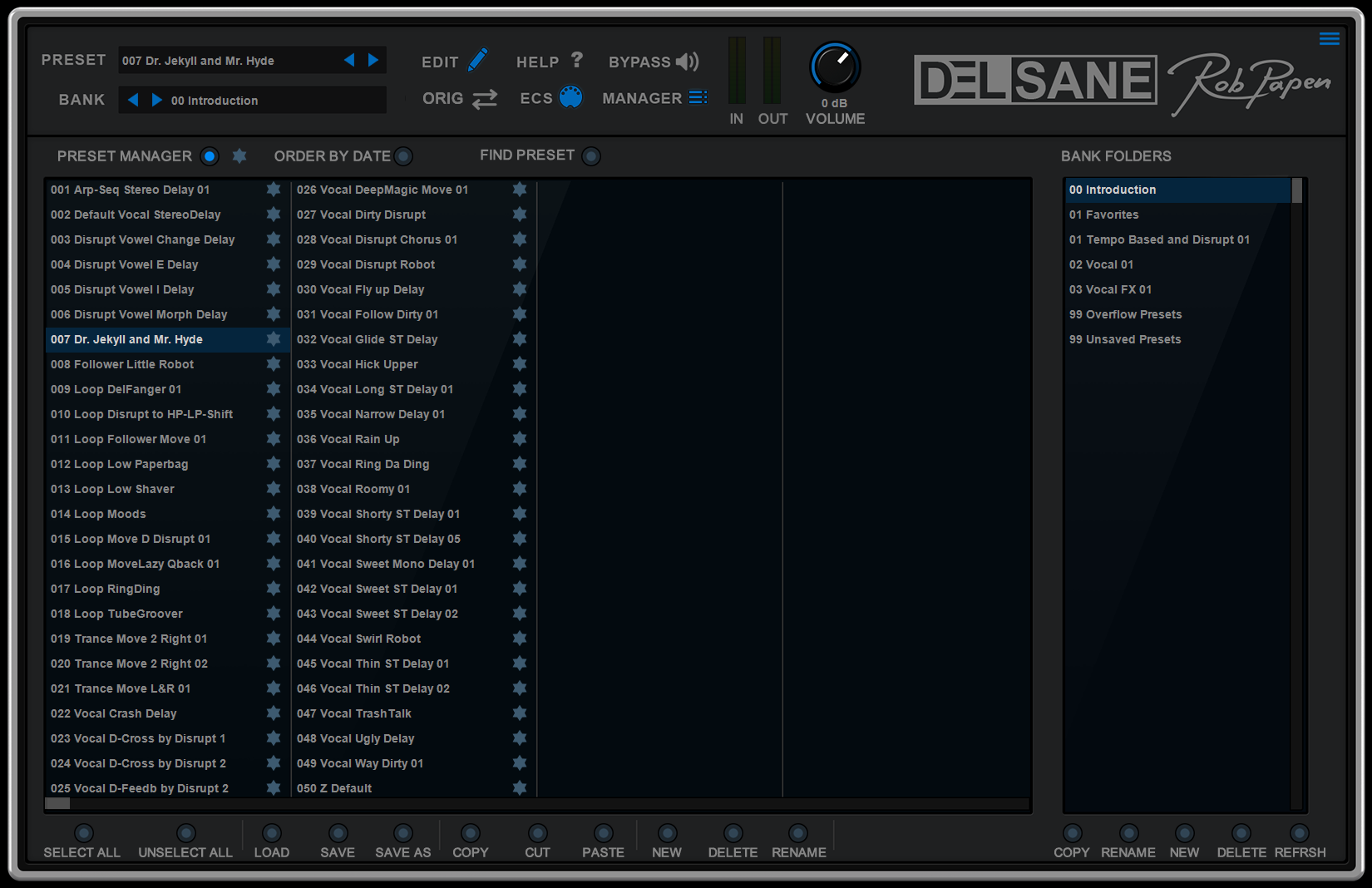This screenshot has height=888, width=1372.
Task: Star preset 007 Dr. Jekyll and Mr. Hyde
Action: [274, 339]
